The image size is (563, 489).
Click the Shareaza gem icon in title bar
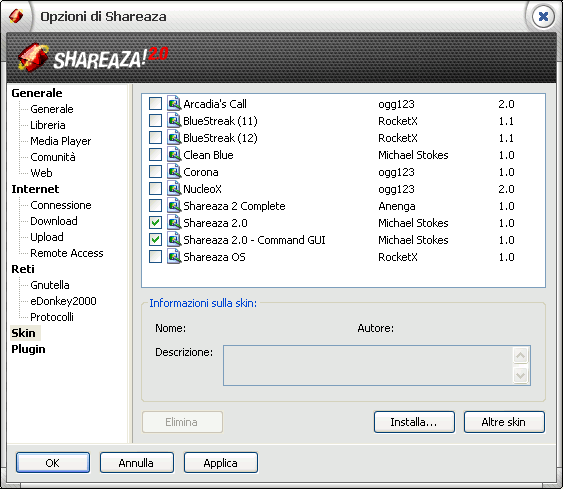[x=16, y=16]
